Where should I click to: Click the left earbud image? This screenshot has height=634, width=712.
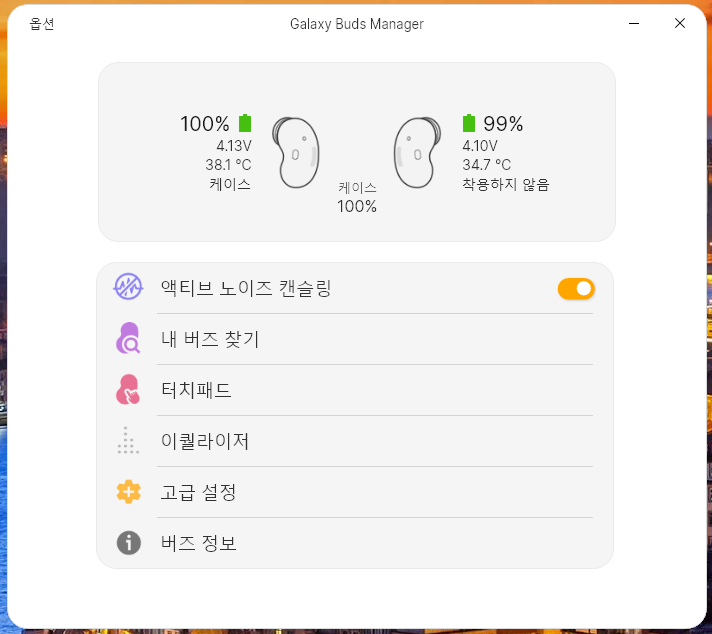[297, 153]
